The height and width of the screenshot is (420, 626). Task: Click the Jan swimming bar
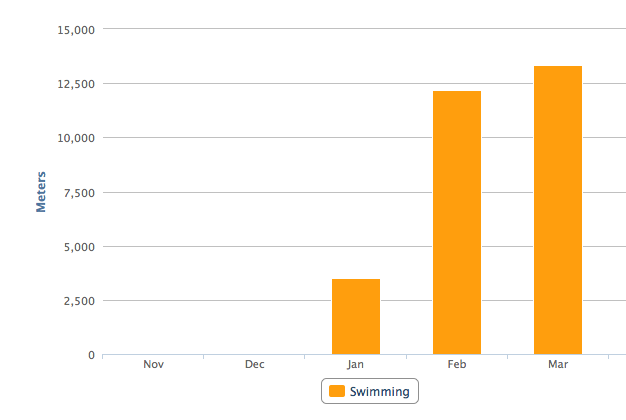click(x=356, y=316)
